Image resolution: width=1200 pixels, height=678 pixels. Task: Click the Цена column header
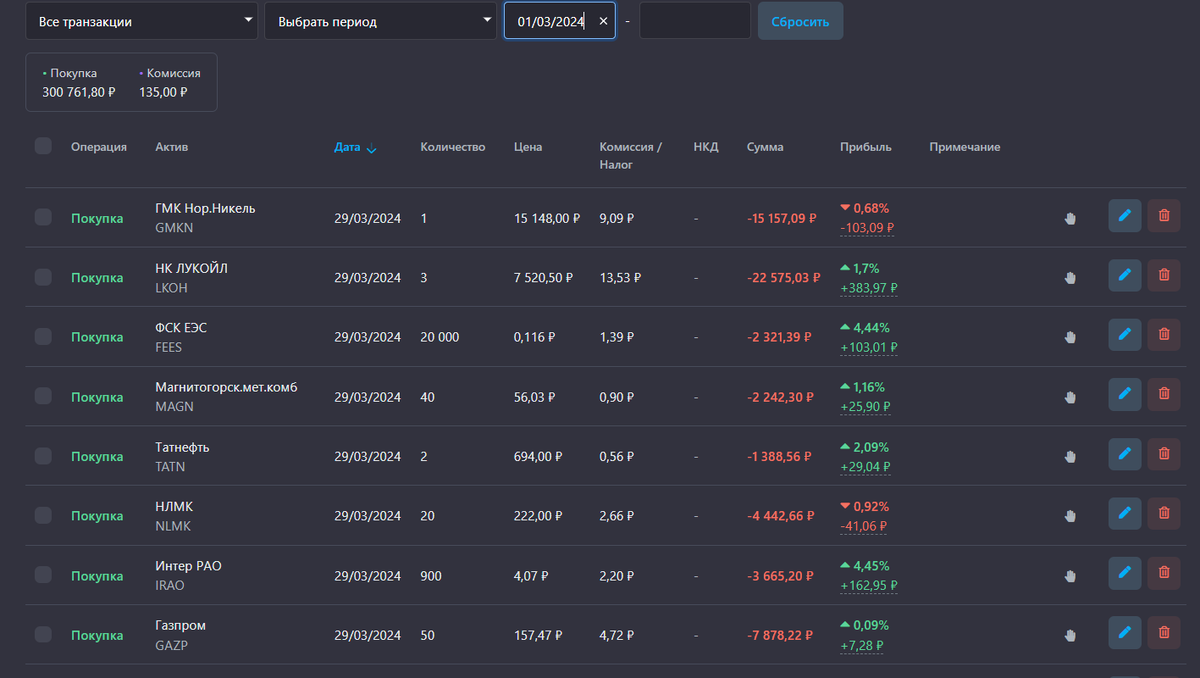click(x=528, y=147)
